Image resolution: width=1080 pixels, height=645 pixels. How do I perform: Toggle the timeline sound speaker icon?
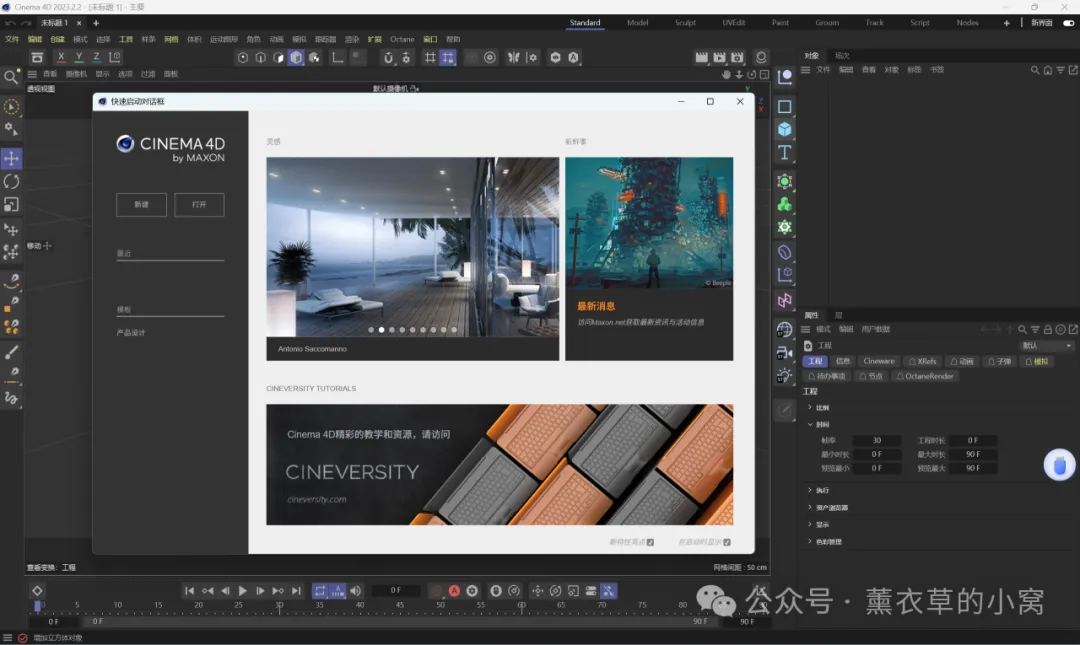pos(355,591)
